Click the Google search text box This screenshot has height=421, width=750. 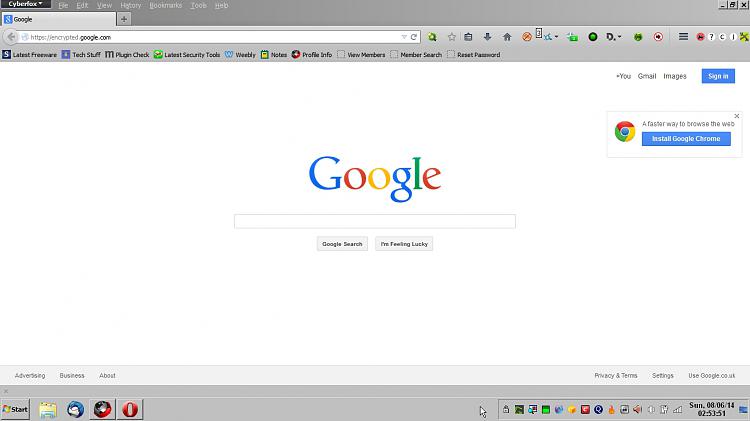pos(375,222)
